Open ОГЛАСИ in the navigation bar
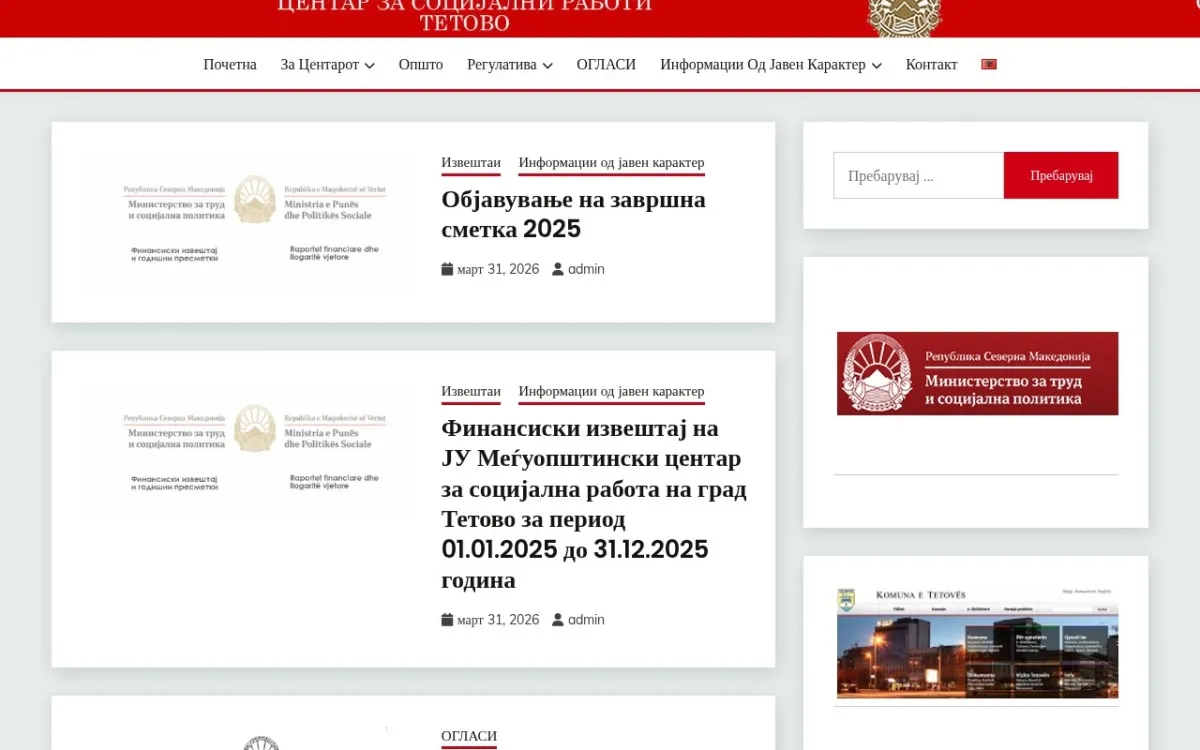Screen dimensions: 1200x750 (606, 64)
